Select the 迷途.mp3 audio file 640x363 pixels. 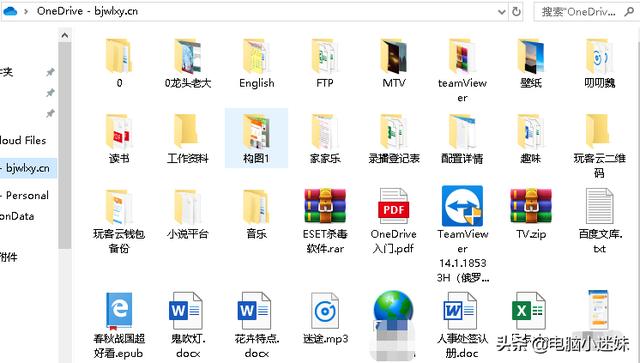click(325, 318)
